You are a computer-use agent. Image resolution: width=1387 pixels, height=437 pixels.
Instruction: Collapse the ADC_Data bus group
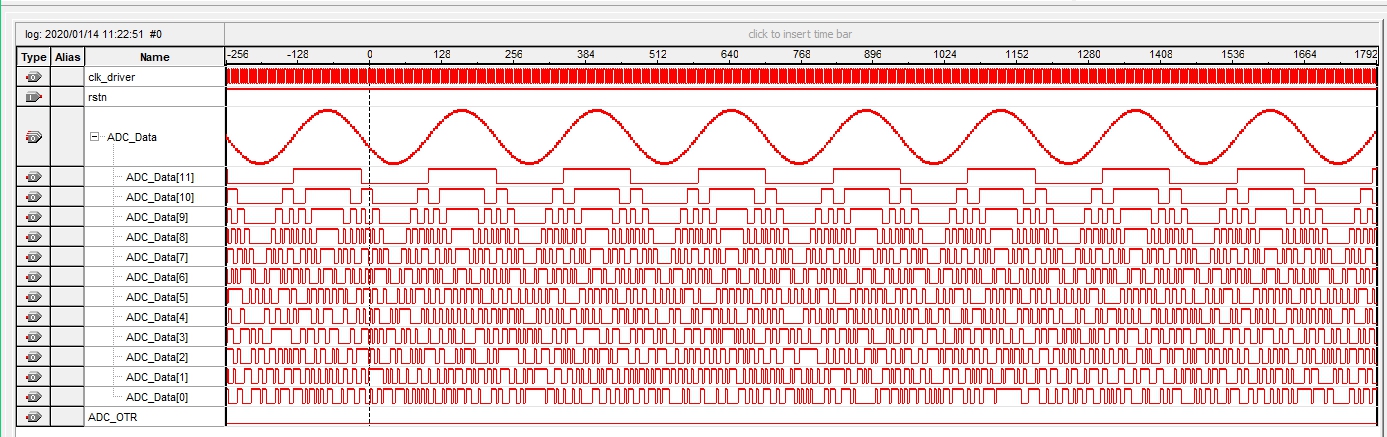click(x=96, y=137)
